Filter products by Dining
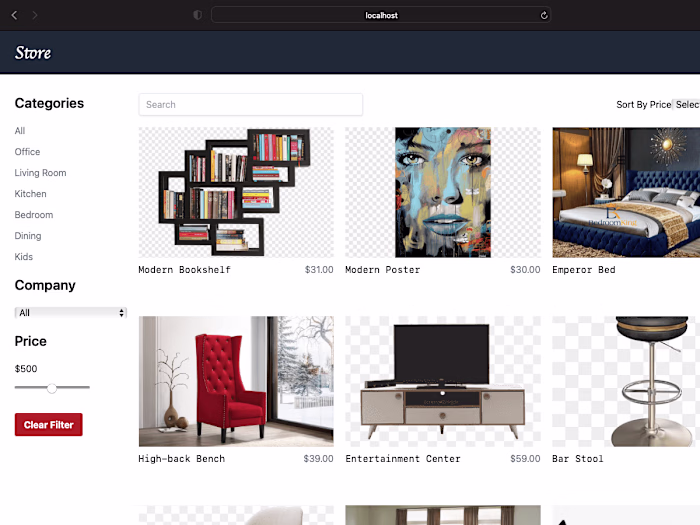The height and width of the screenshot is (525, 700). pos(28,236)
